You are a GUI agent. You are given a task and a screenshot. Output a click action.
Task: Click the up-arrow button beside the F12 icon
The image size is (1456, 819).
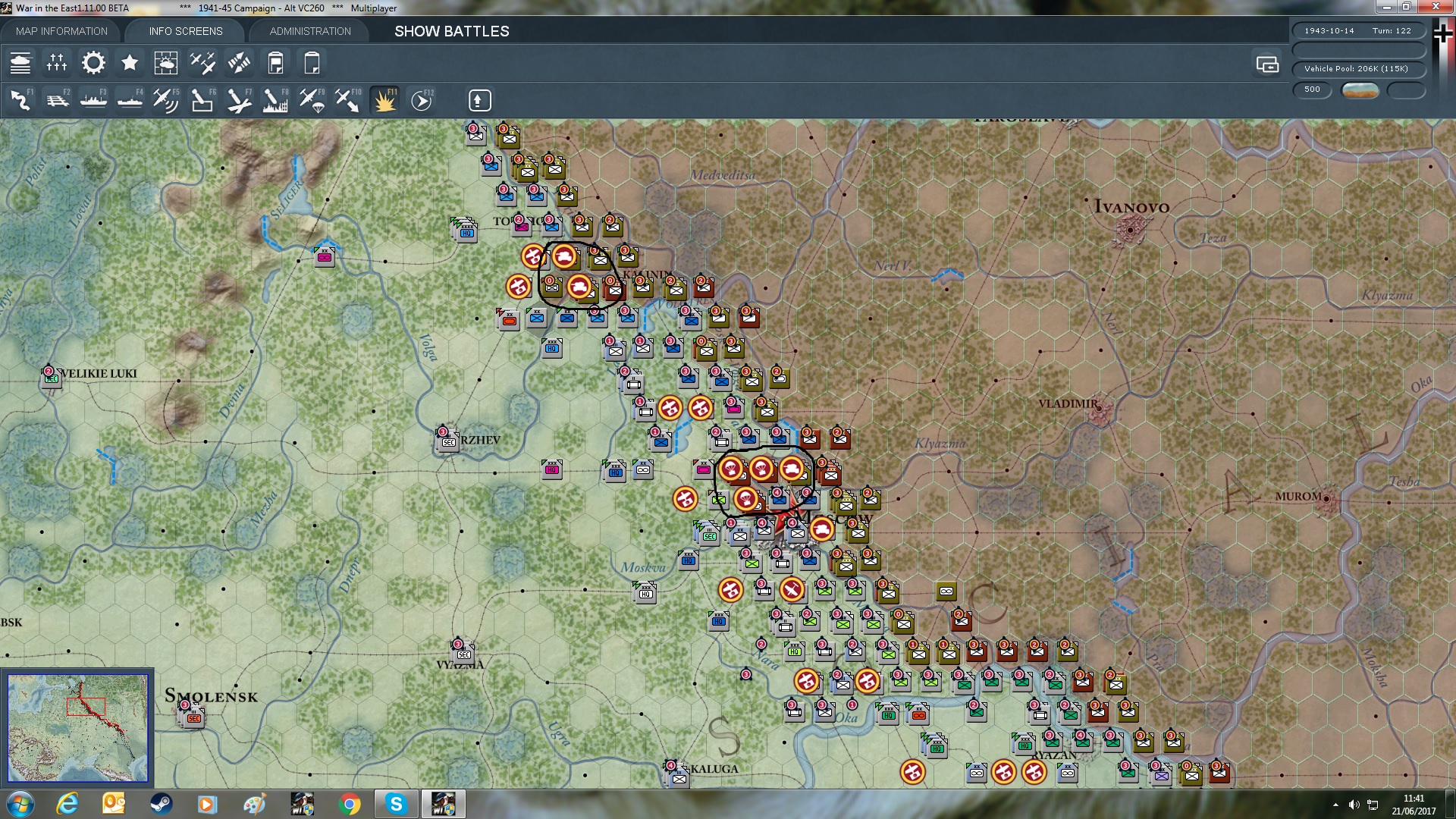tap(479, 100)
